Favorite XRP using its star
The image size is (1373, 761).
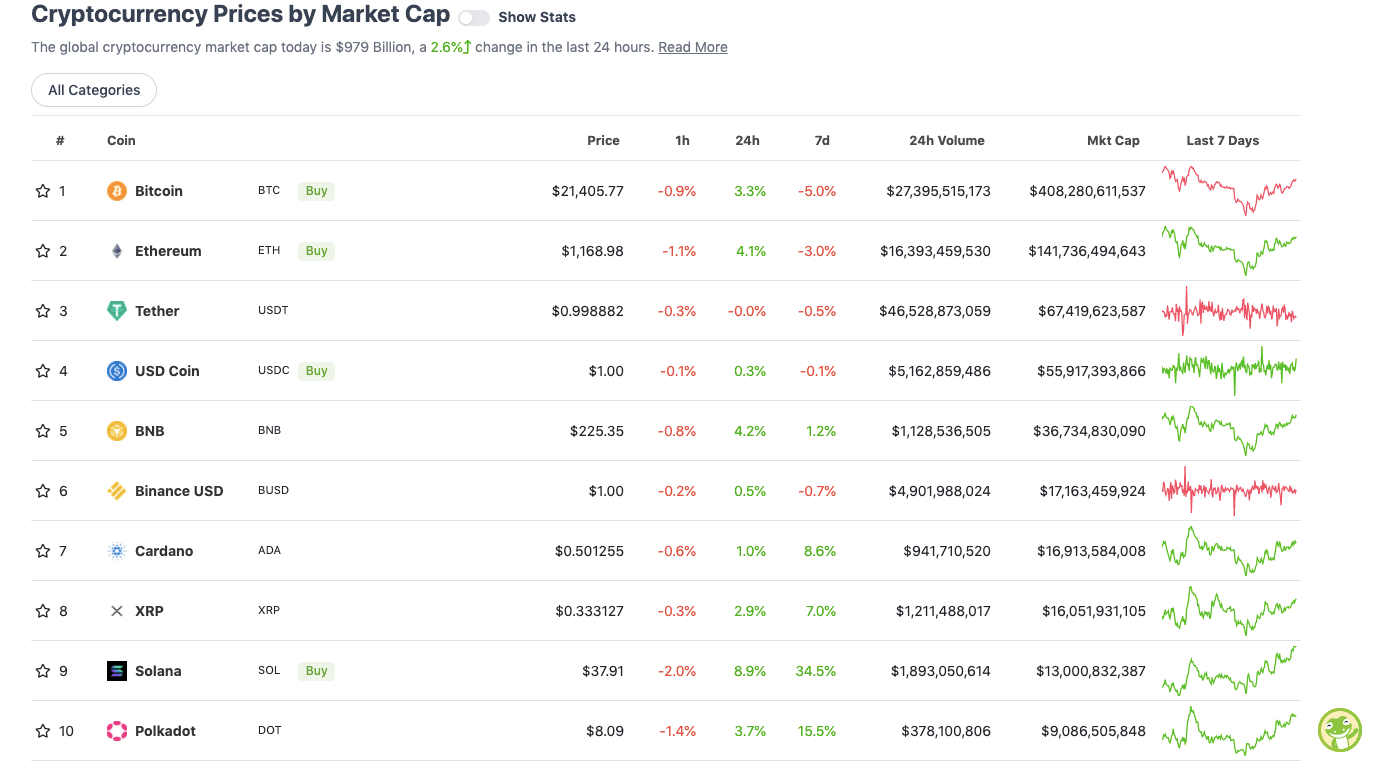(43, 611)
